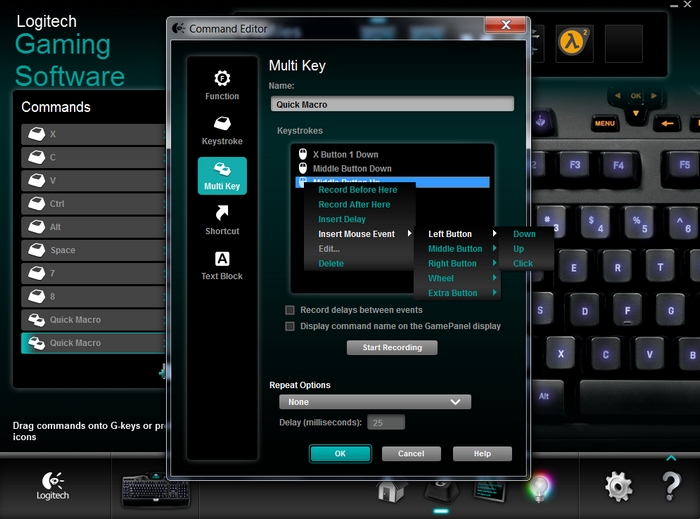Open the Half-Life 2 profile icon

point(574,43)
